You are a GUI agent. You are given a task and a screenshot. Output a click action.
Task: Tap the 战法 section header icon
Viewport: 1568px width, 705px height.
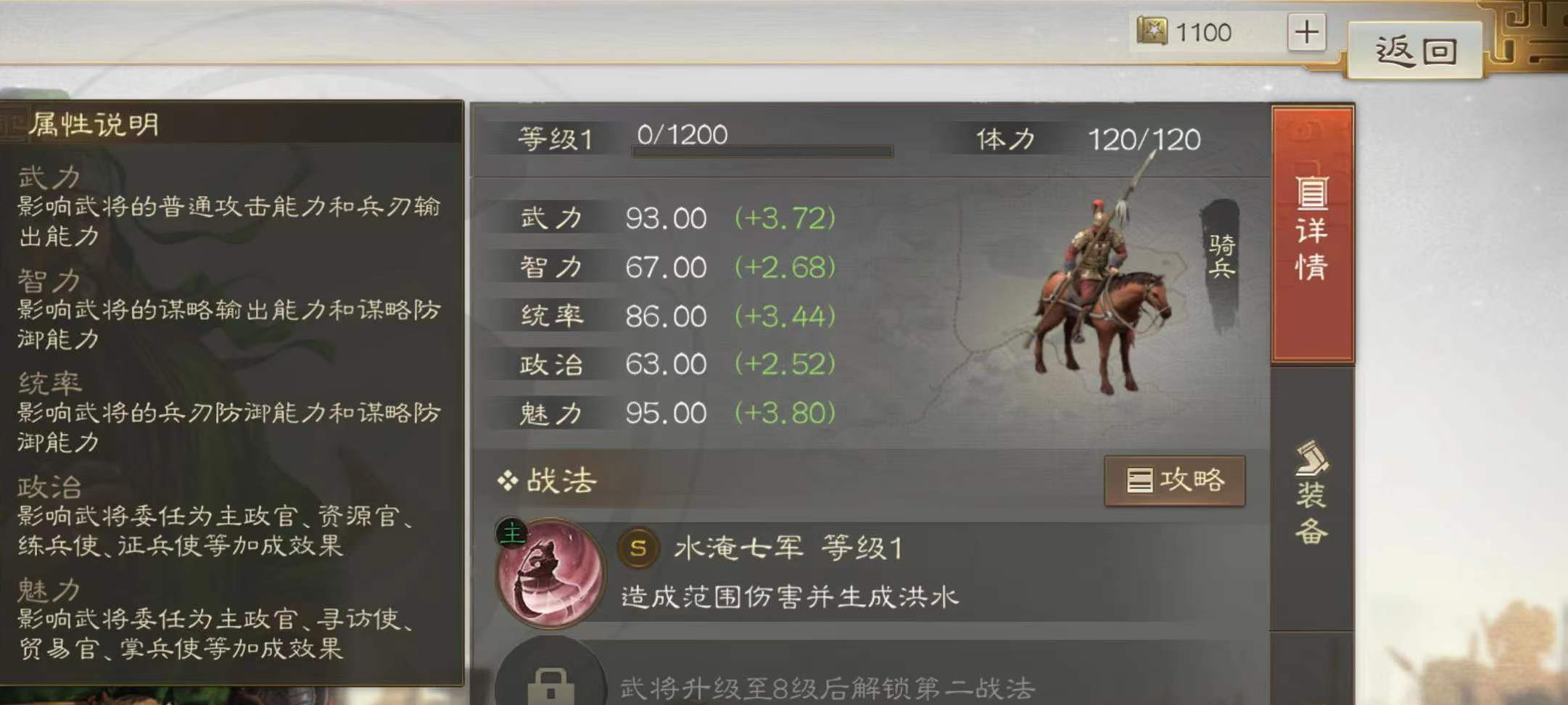click(508, 480)
